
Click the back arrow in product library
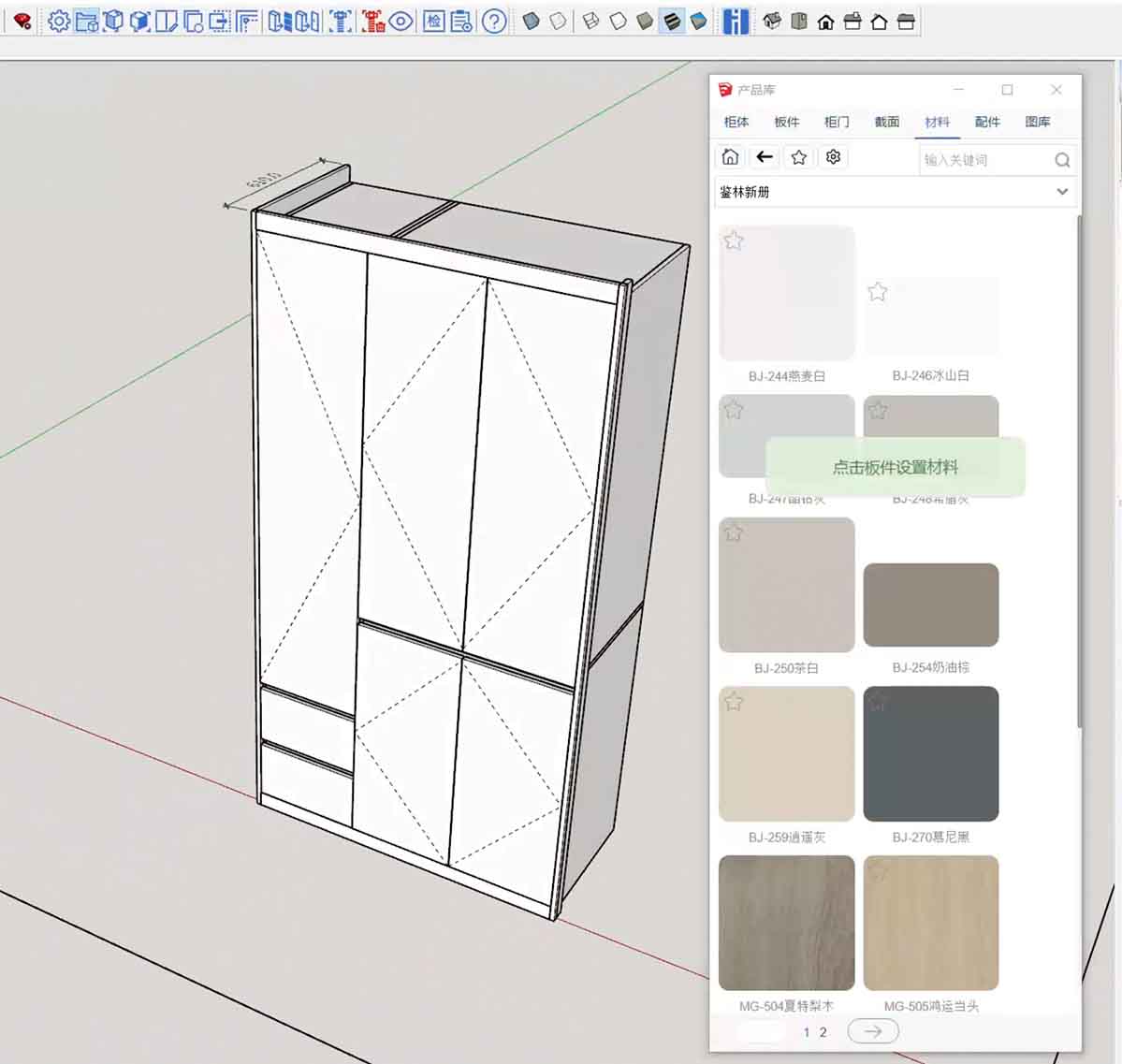click(x=765, y=157)
